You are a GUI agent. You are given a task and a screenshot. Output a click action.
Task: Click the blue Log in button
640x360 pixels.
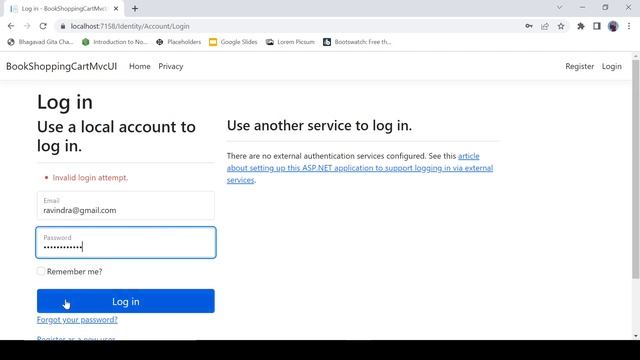tap(126, 301)
